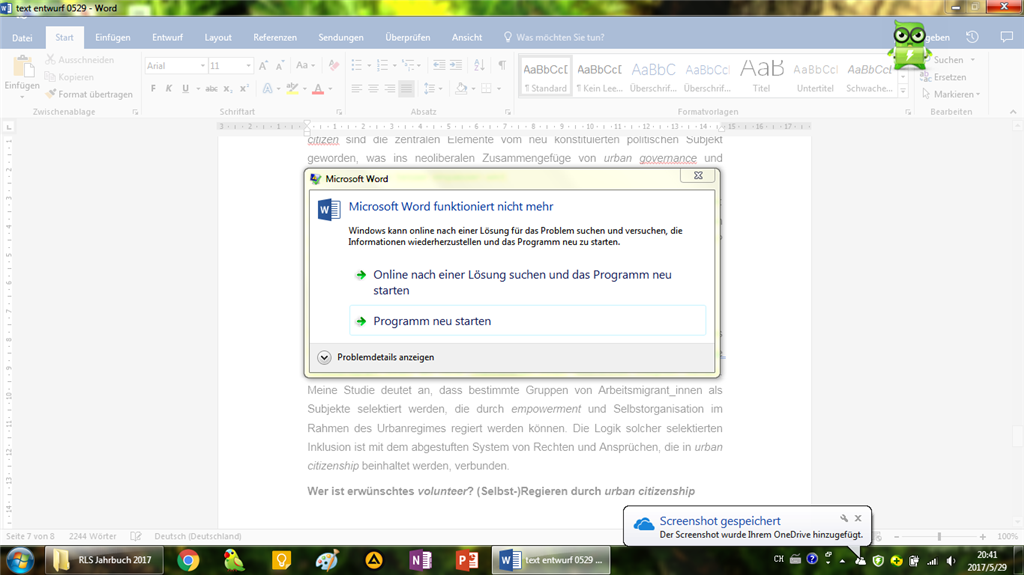Viewport: 1024px width, 575px height.
Task: Click the text highlight color
Action: click(292, 88)
